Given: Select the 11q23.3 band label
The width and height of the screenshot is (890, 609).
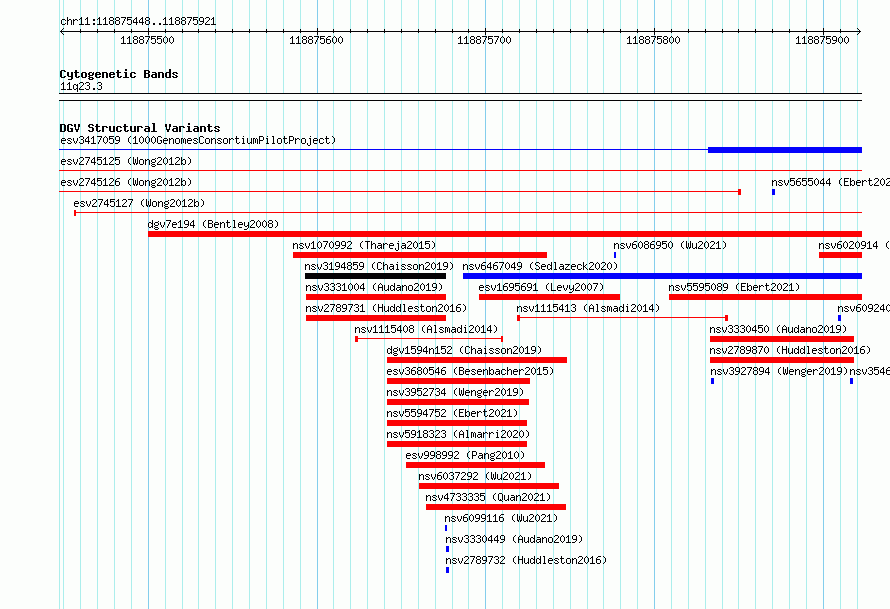Looking at the screenshot, I should (x=81, y=86).
